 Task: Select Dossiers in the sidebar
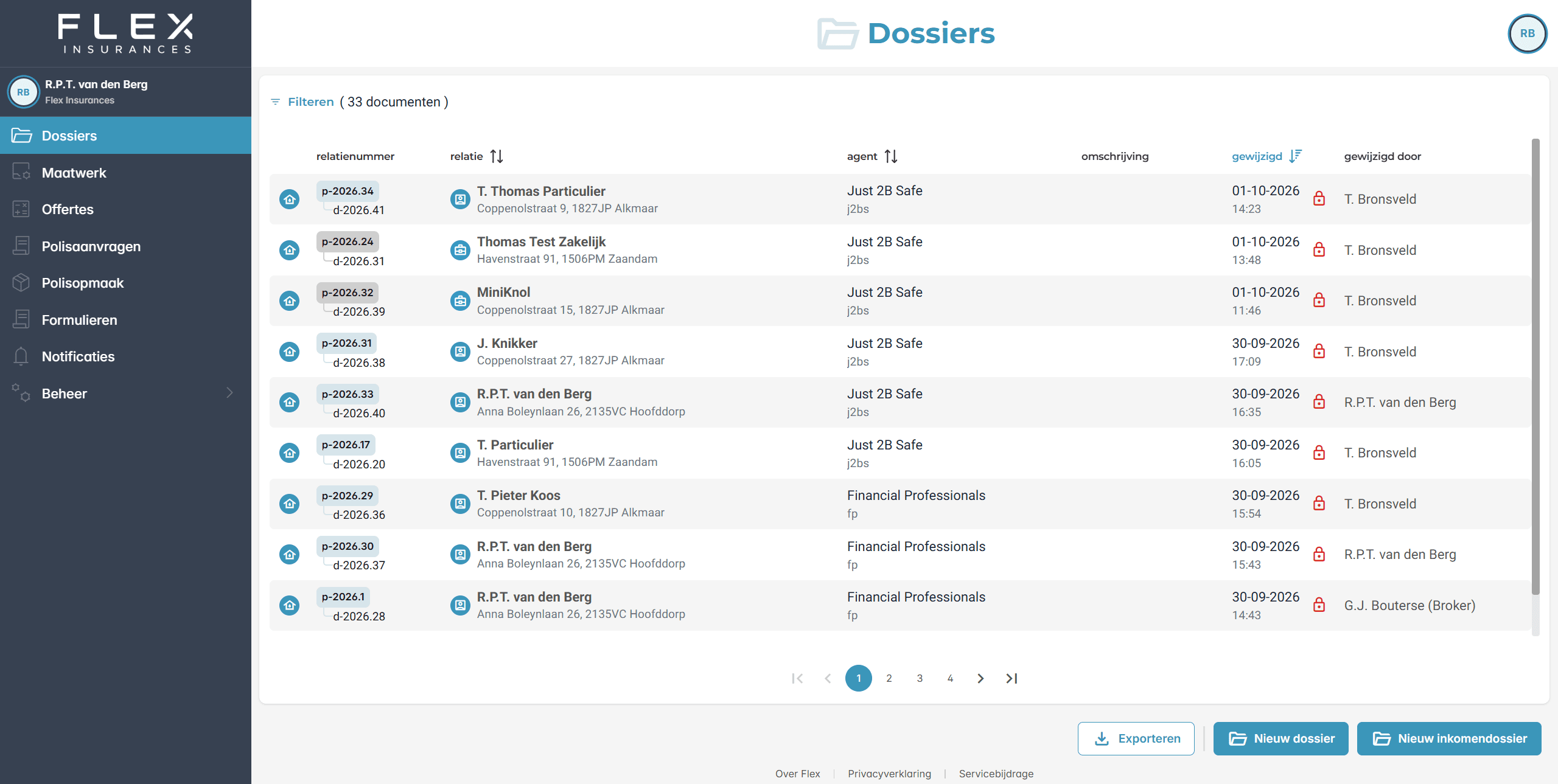point(125,136)
